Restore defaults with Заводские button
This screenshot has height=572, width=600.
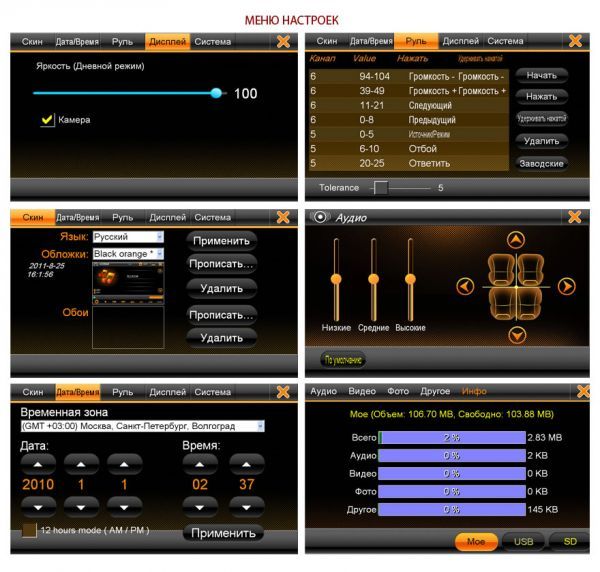point(541,163)
